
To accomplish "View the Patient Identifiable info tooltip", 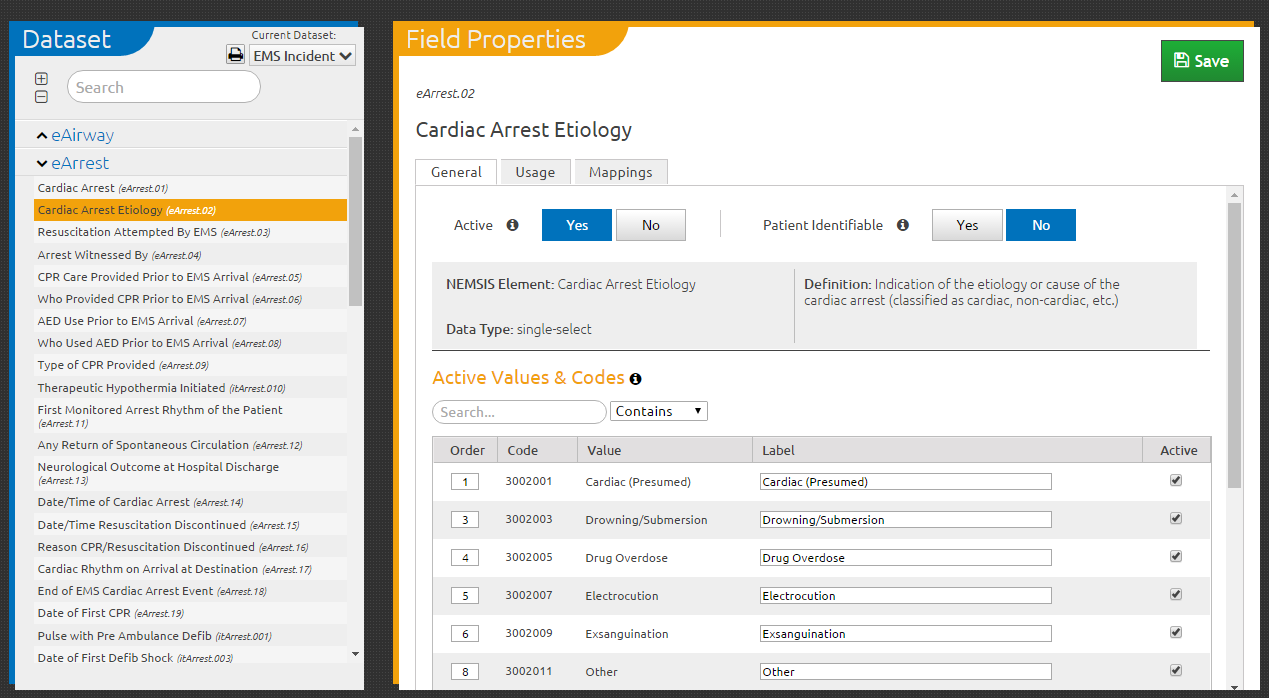I will tap(903, 225).
